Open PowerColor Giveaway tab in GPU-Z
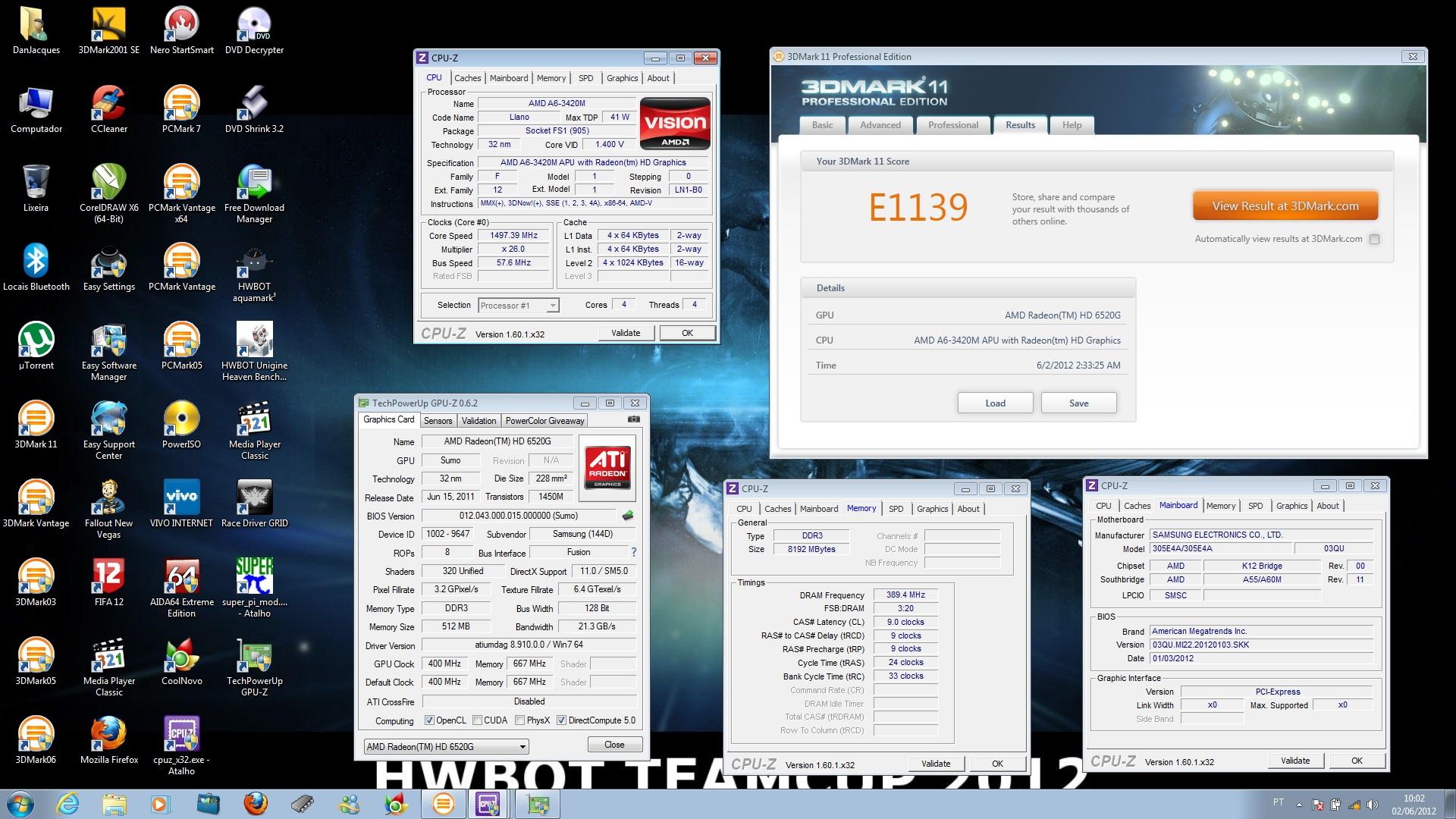The height and width of the screenshot is (819, 1456). pyautogui.click(x=544, y=421)
